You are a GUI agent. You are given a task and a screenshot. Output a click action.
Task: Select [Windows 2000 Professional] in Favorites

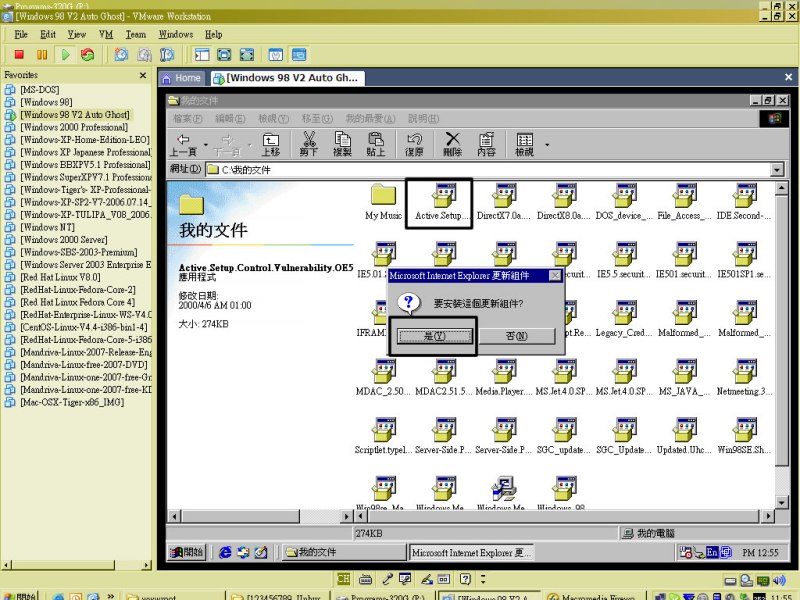(74, 127)
